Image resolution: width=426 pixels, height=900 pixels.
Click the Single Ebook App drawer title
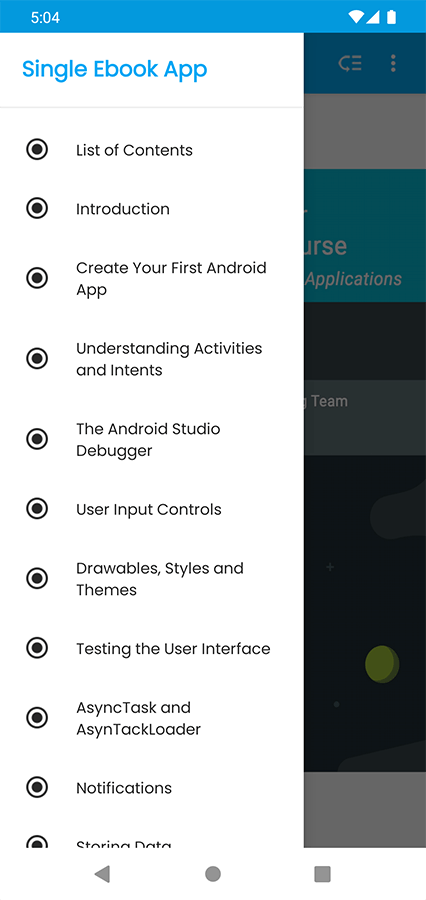point(115,69)
